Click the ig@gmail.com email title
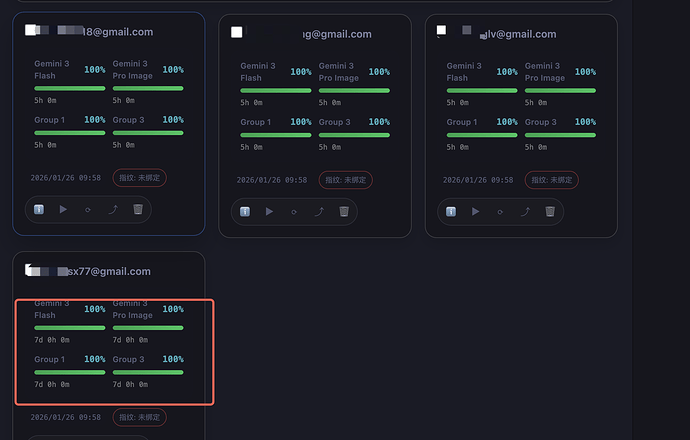690x440 pixels. [337, 34]
